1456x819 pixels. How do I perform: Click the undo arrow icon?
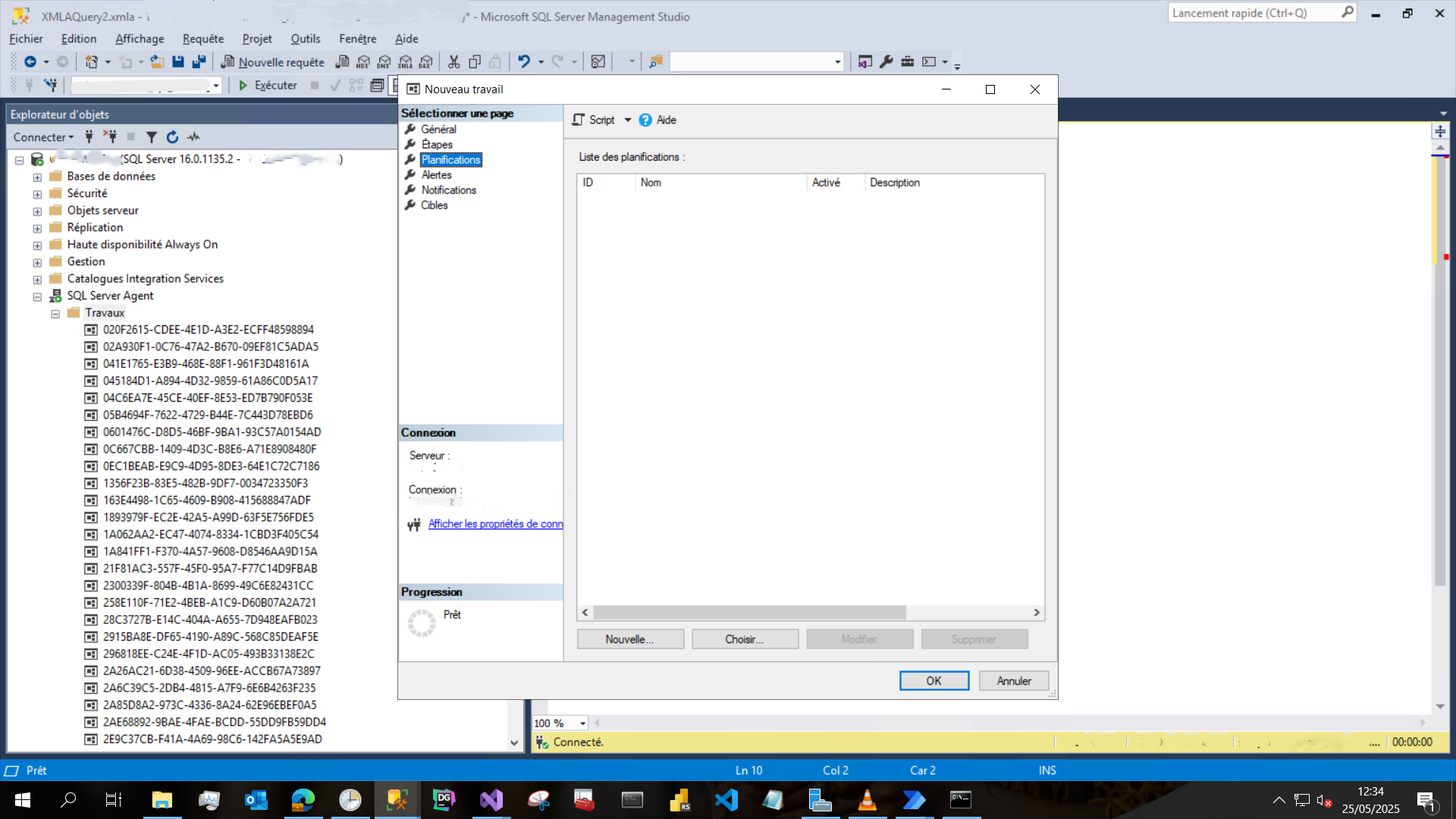pos(524,62)
